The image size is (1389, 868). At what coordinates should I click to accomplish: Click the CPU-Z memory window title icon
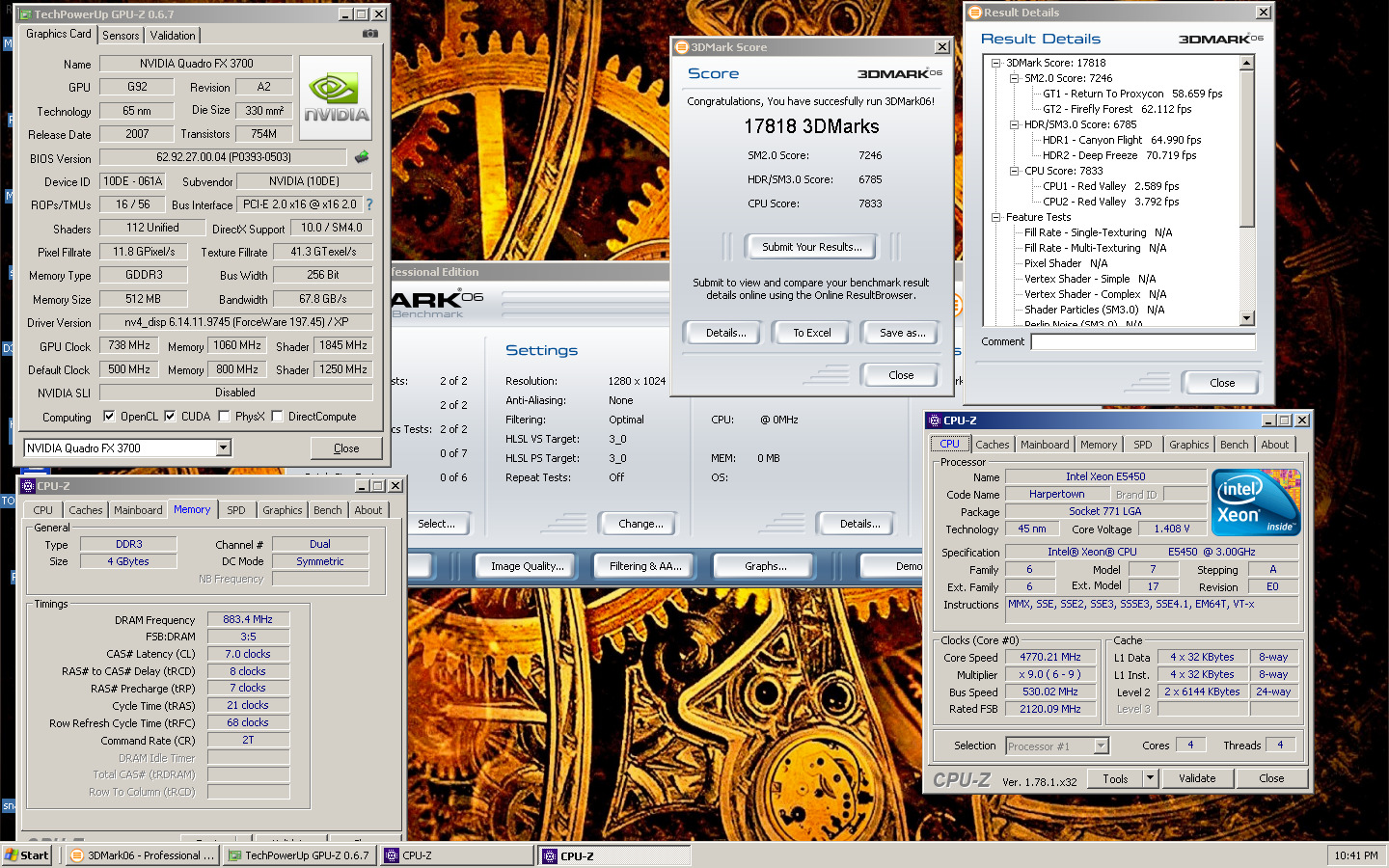tap(28, 486)
